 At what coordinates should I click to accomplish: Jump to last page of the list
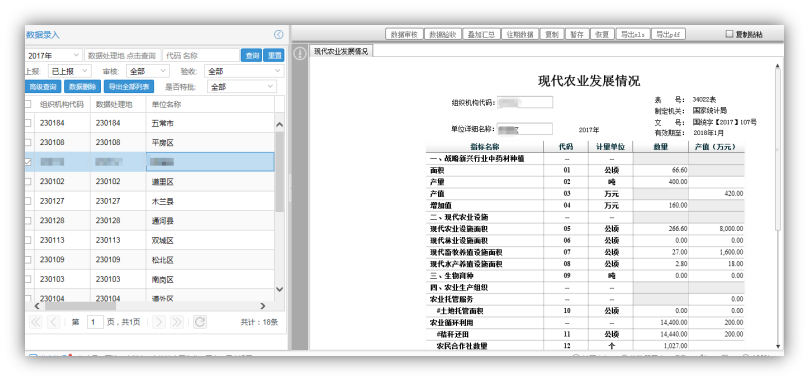(177, 322)
